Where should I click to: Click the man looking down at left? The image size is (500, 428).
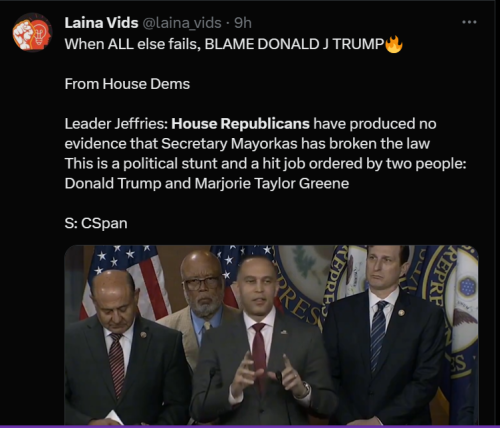(x=123, y=347)
